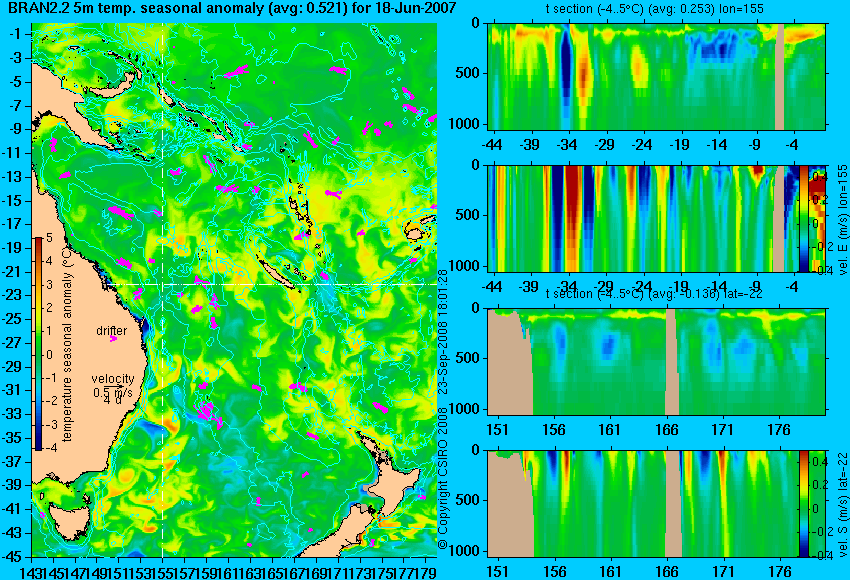Click the white dashed vertical line at longitude 155

tap(163, 290)
